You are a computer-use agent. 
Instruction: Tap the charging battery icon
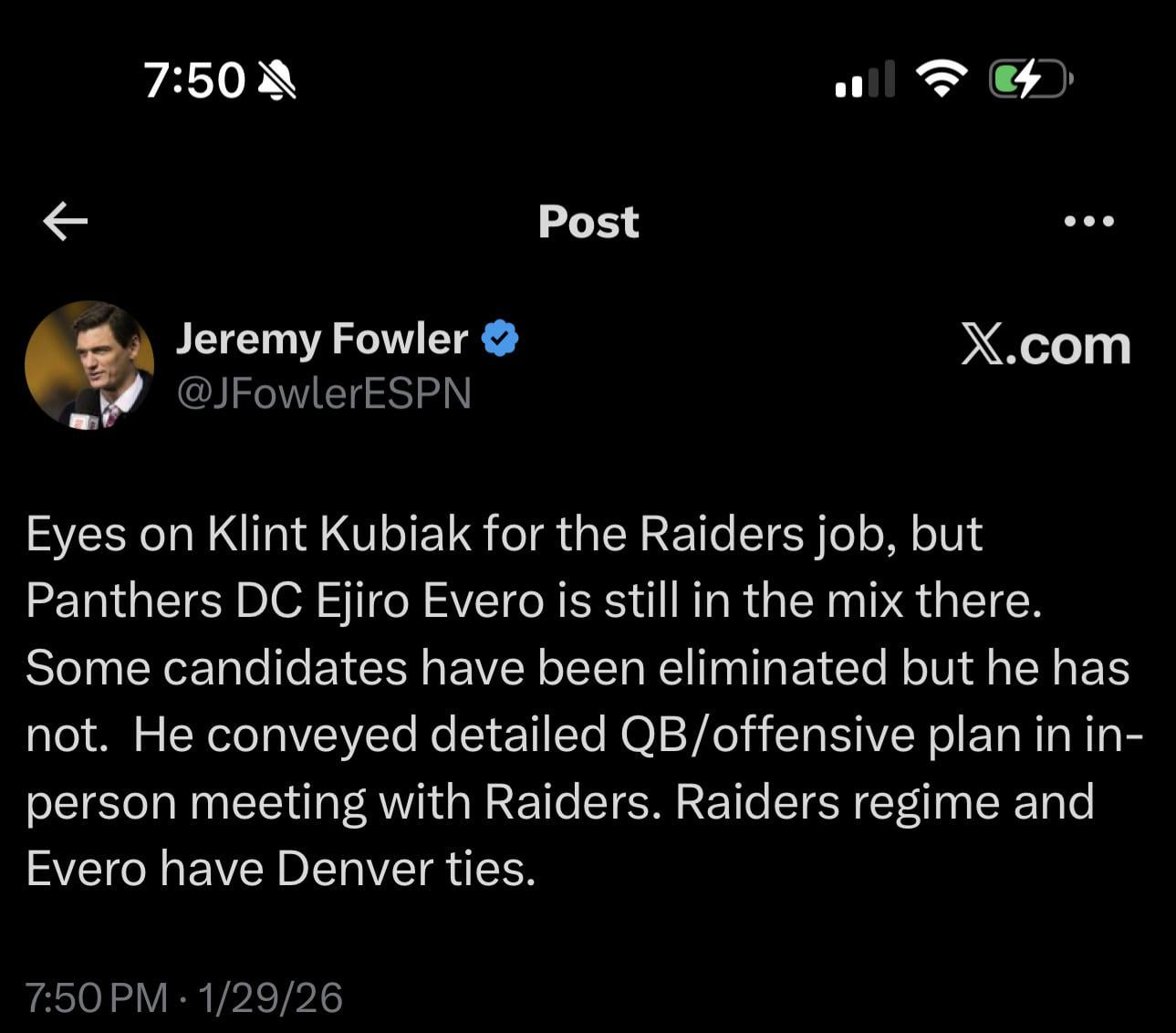coord(1029,79)
